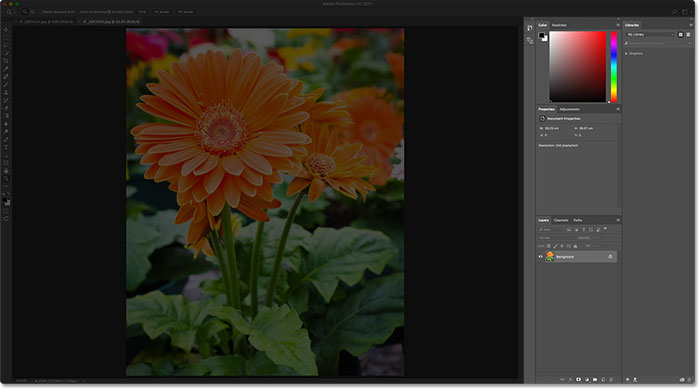Select the Zoom tool in the toolbar
The image size is (700, 390).
click(x=6, y=178)
